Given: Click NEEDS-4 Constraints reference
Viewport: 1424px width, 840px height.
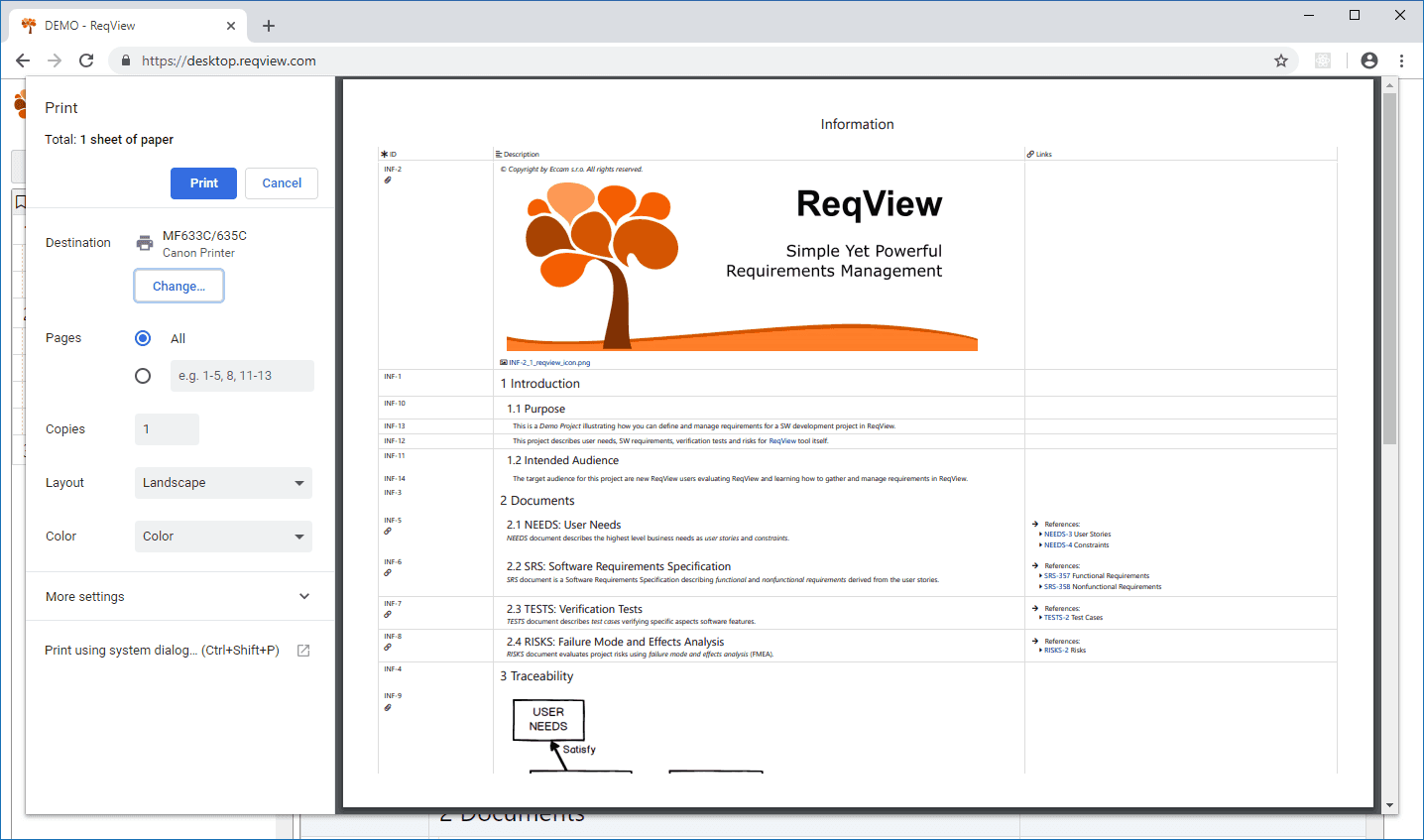Looking at the screenshot, I should tap(1076, 545).
